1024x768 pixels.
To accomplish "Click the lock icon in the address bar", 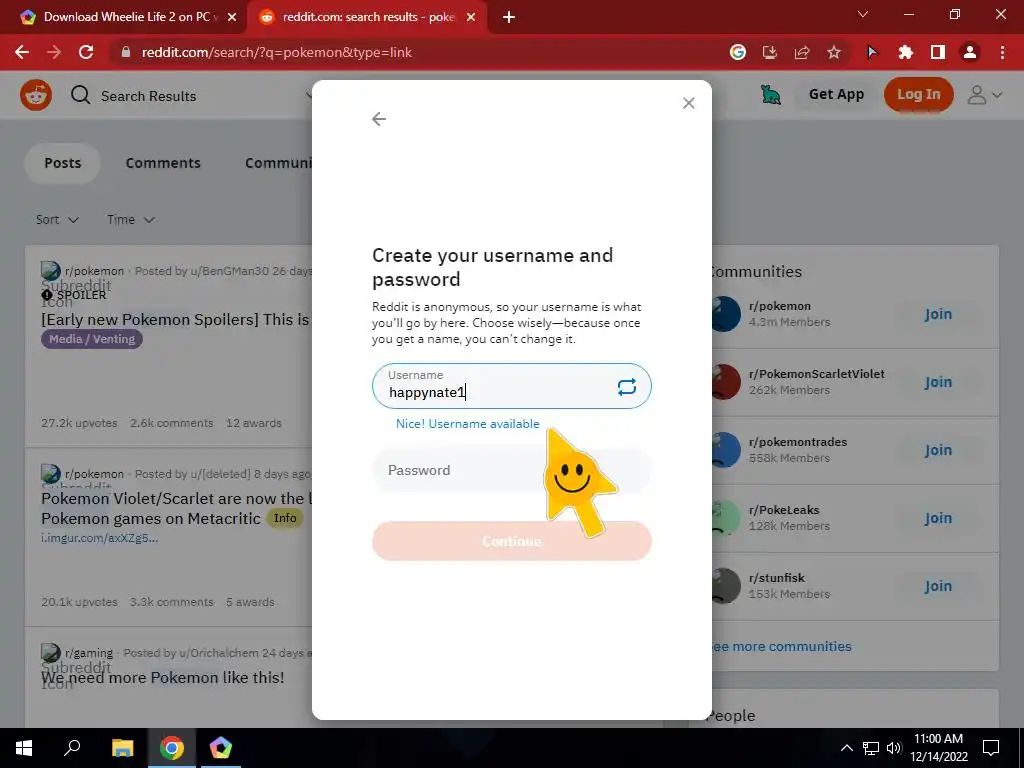I will pos(126,52).
